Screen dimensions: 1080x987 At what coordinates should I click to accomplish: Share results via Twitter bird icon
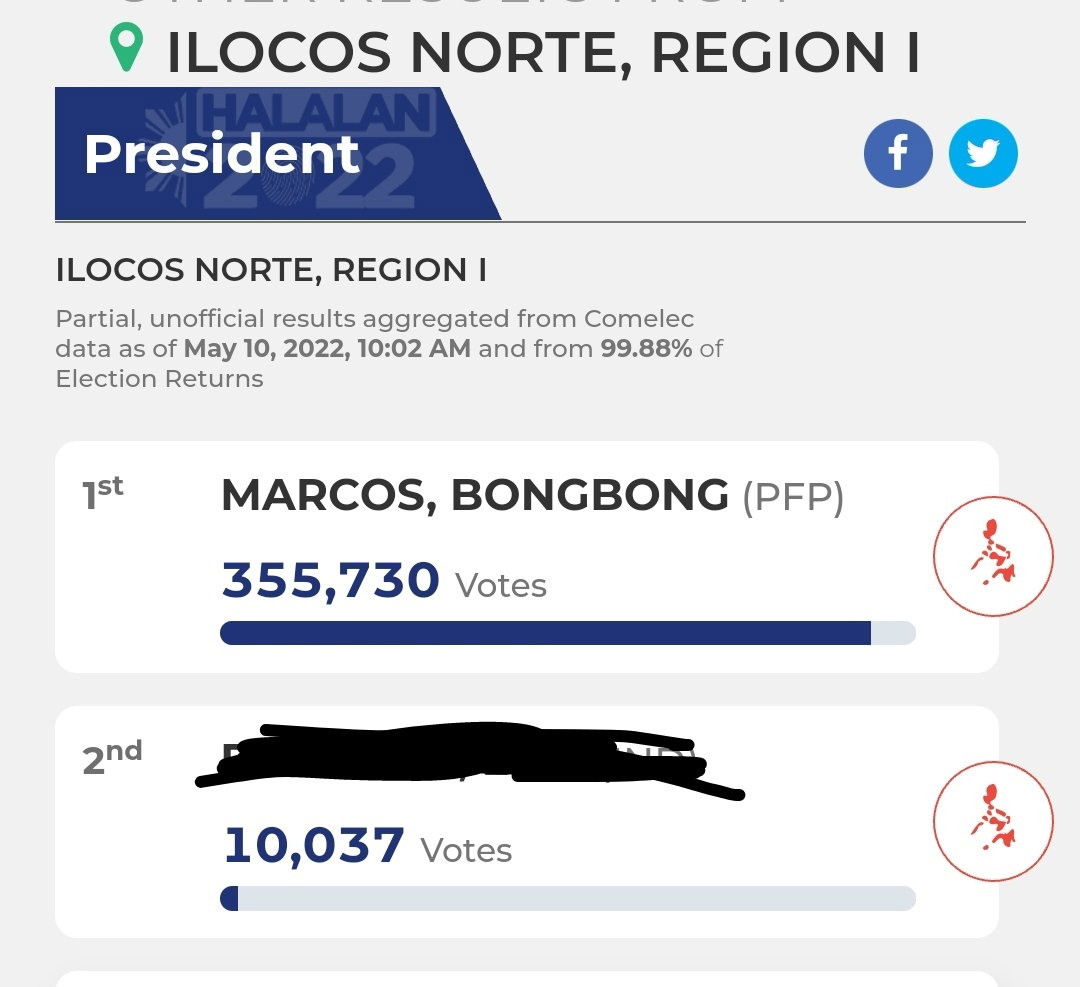pos(983,153)
